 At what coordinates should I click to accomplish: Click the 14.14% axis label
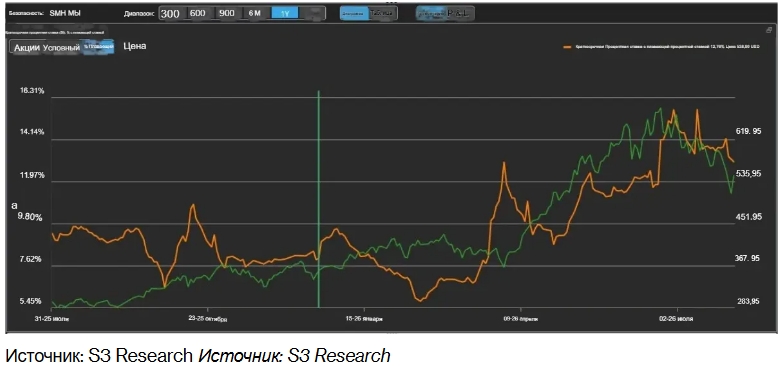tap(32, 132)
